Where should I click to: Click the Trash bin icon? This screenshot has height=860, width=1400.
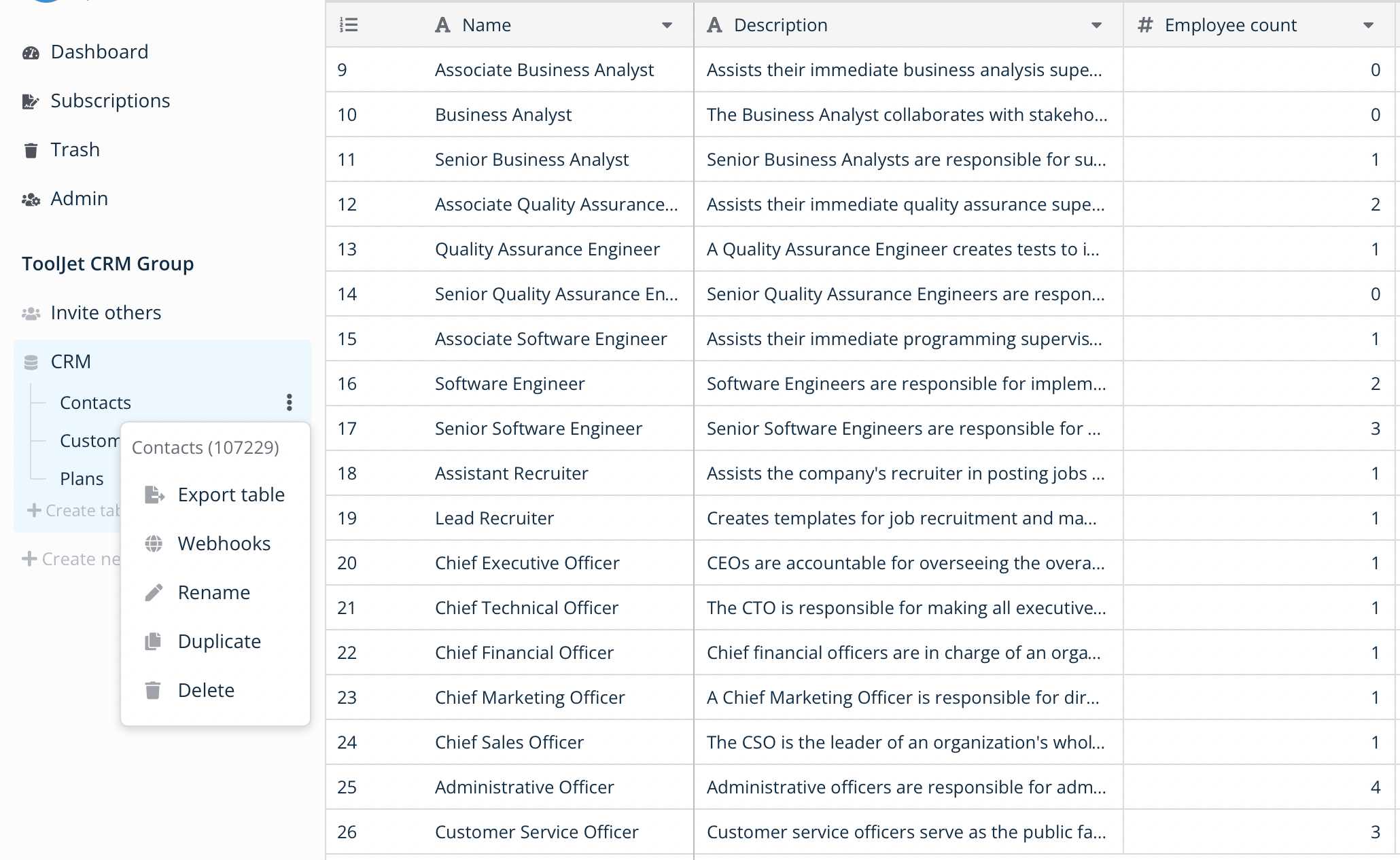pyautogui.click(x=31, y=150)
